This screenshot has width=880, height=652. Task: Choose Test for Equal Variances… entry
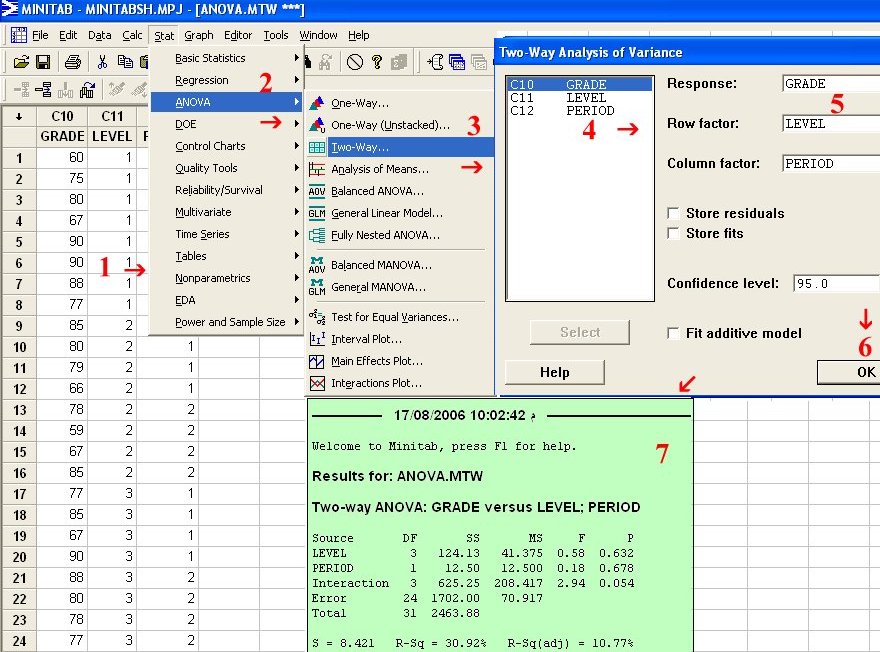point(395,317)
